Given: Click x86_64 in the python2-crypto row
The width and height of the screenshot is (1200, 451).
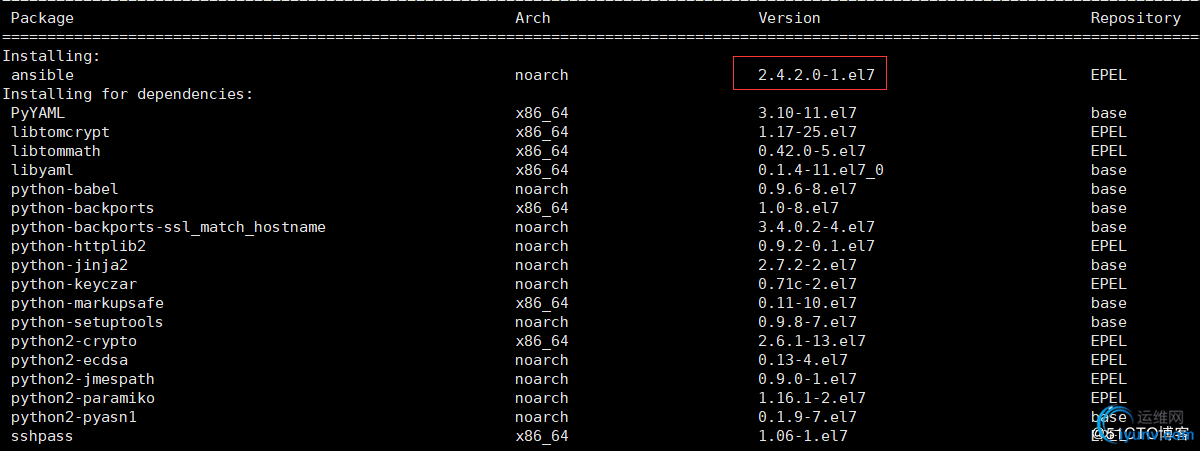Looking at the screenshot, I should tap(542, 341).
